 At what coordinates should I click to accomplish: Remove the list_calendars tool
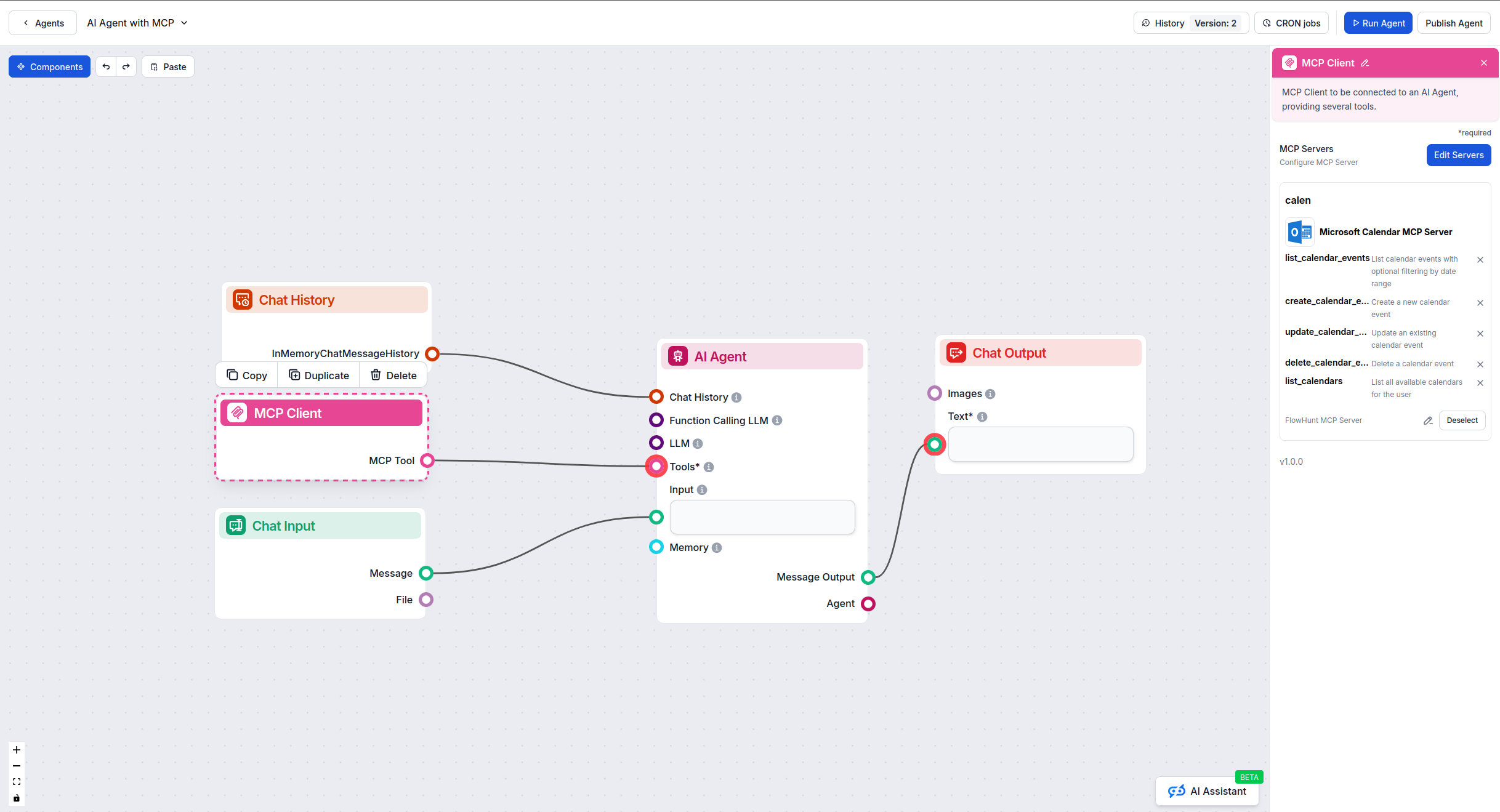(1481, 383)
